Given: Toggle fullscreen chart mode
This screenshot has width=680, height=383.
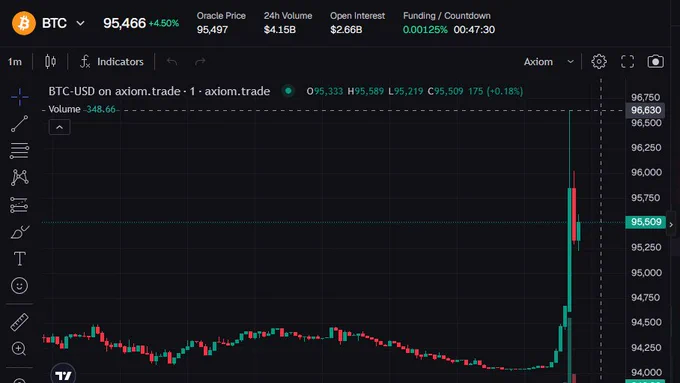Looking at the screenshot, I should (x=627, y=62).
